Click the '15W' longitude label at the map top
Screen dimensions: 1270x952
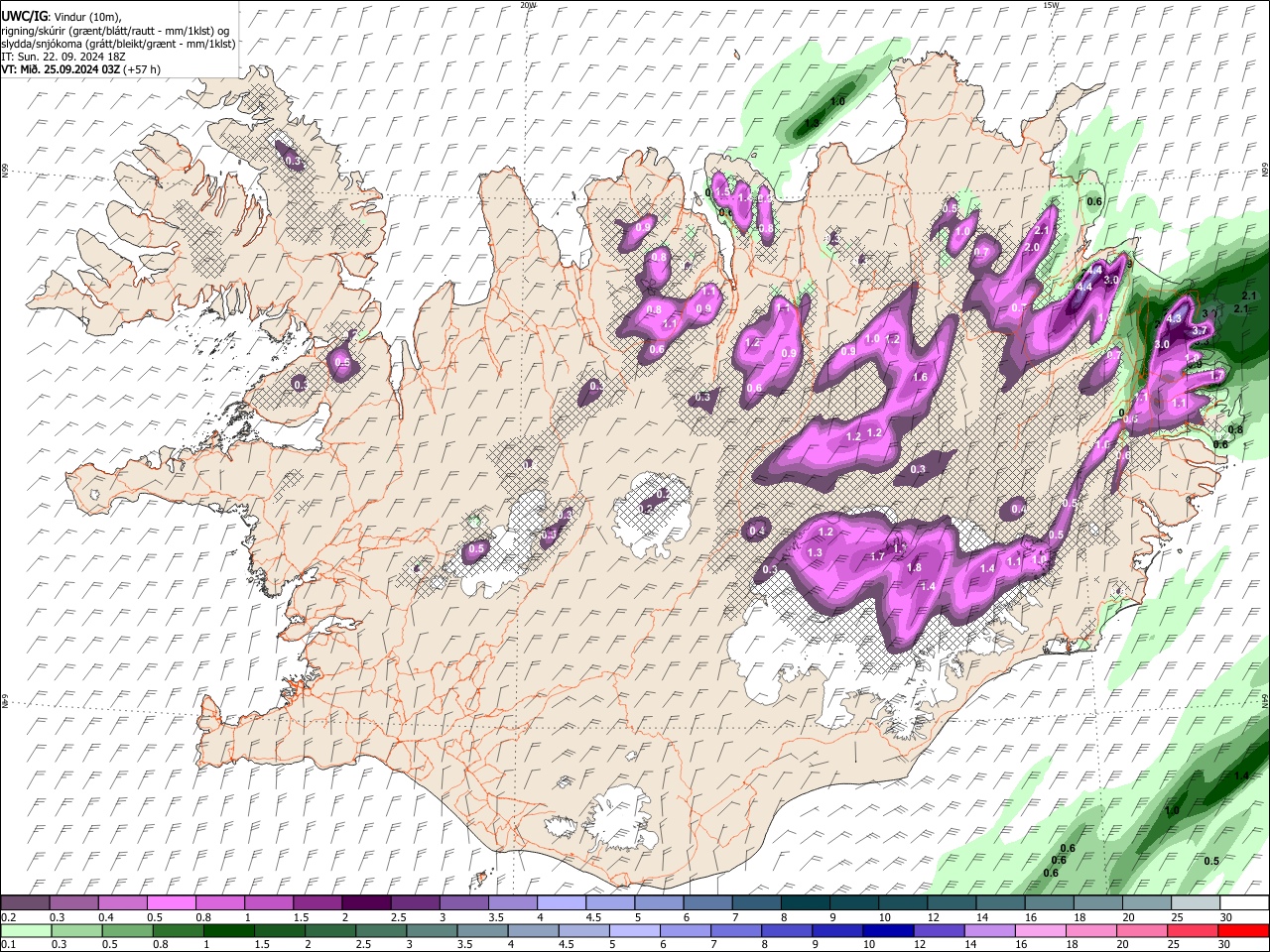pos(1051,5)
